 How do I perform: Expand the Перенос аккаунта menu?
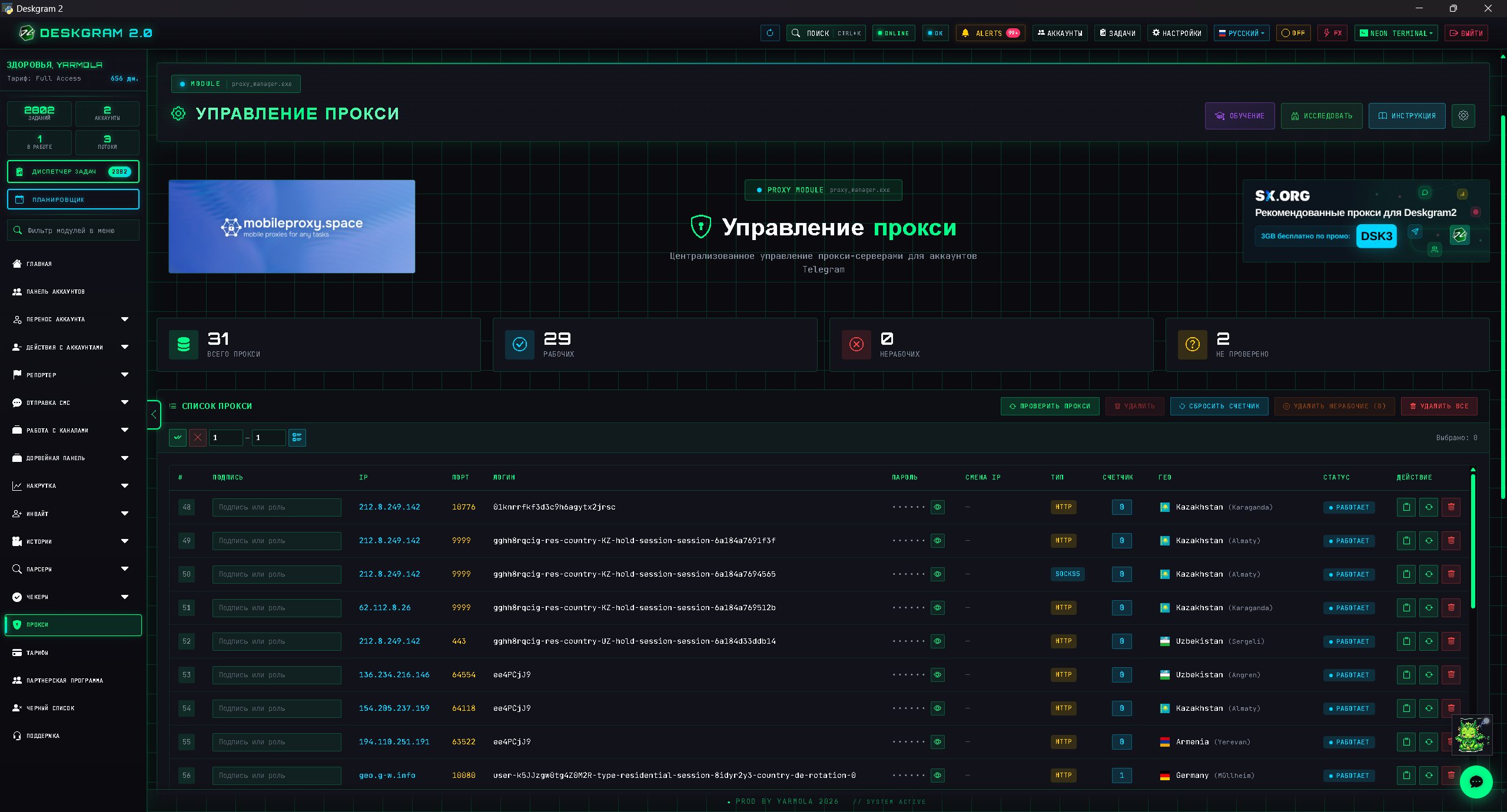coord(73,319)
